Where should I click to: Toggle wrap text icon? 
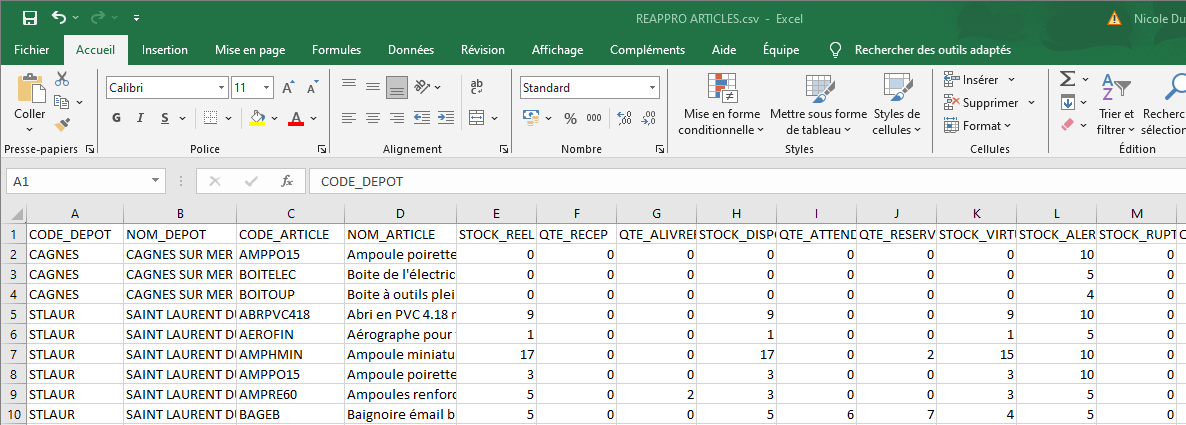point(477,87)
